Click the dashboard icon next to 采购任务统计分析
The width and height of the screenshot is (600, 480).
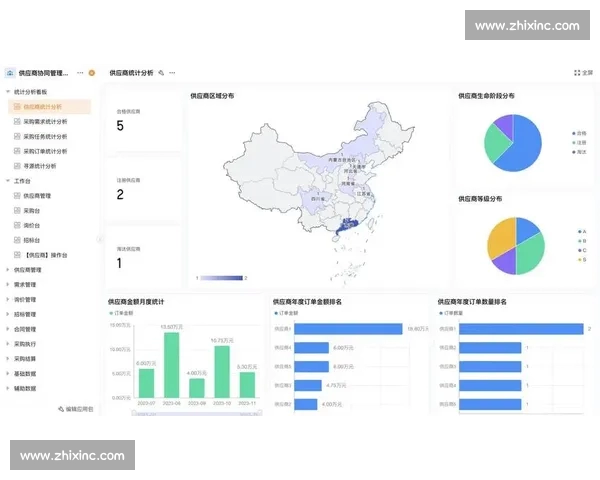(17, 136)
